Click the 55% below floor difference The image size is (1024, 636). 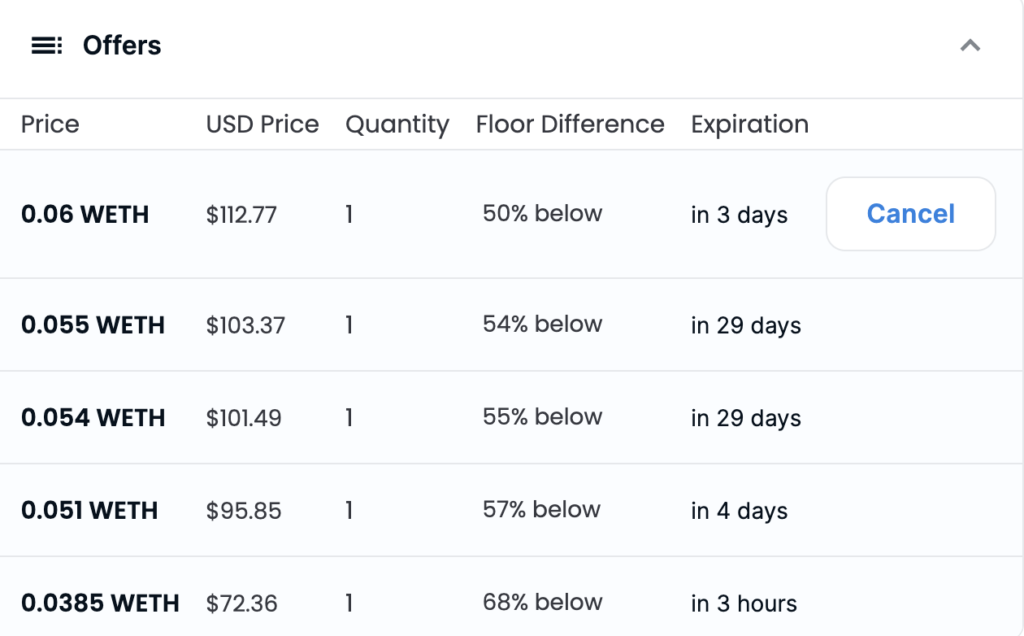tap(542, 417)
